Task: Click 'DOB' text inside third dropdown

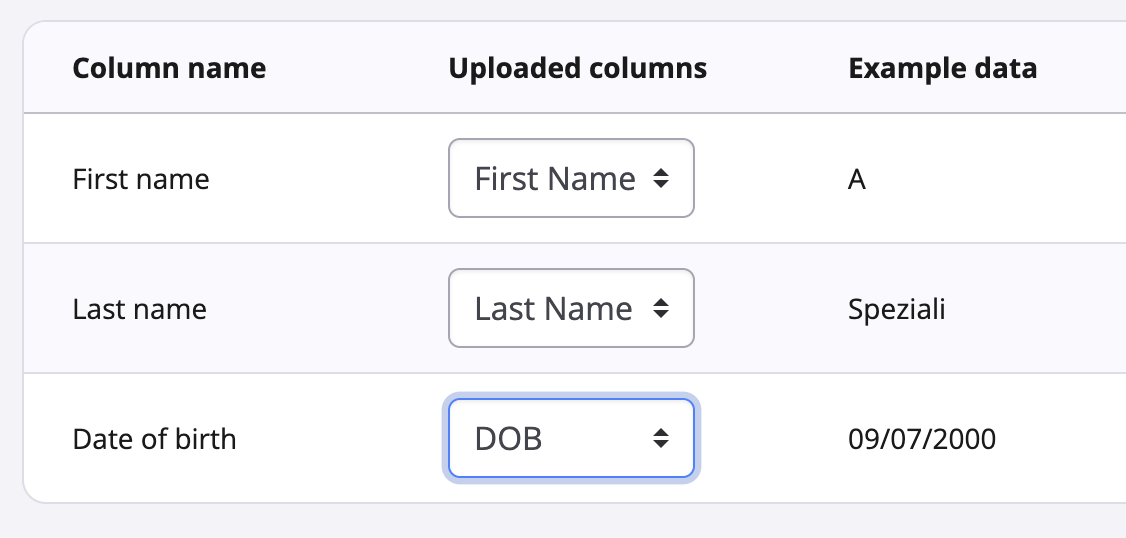Action: coord(508,439)
